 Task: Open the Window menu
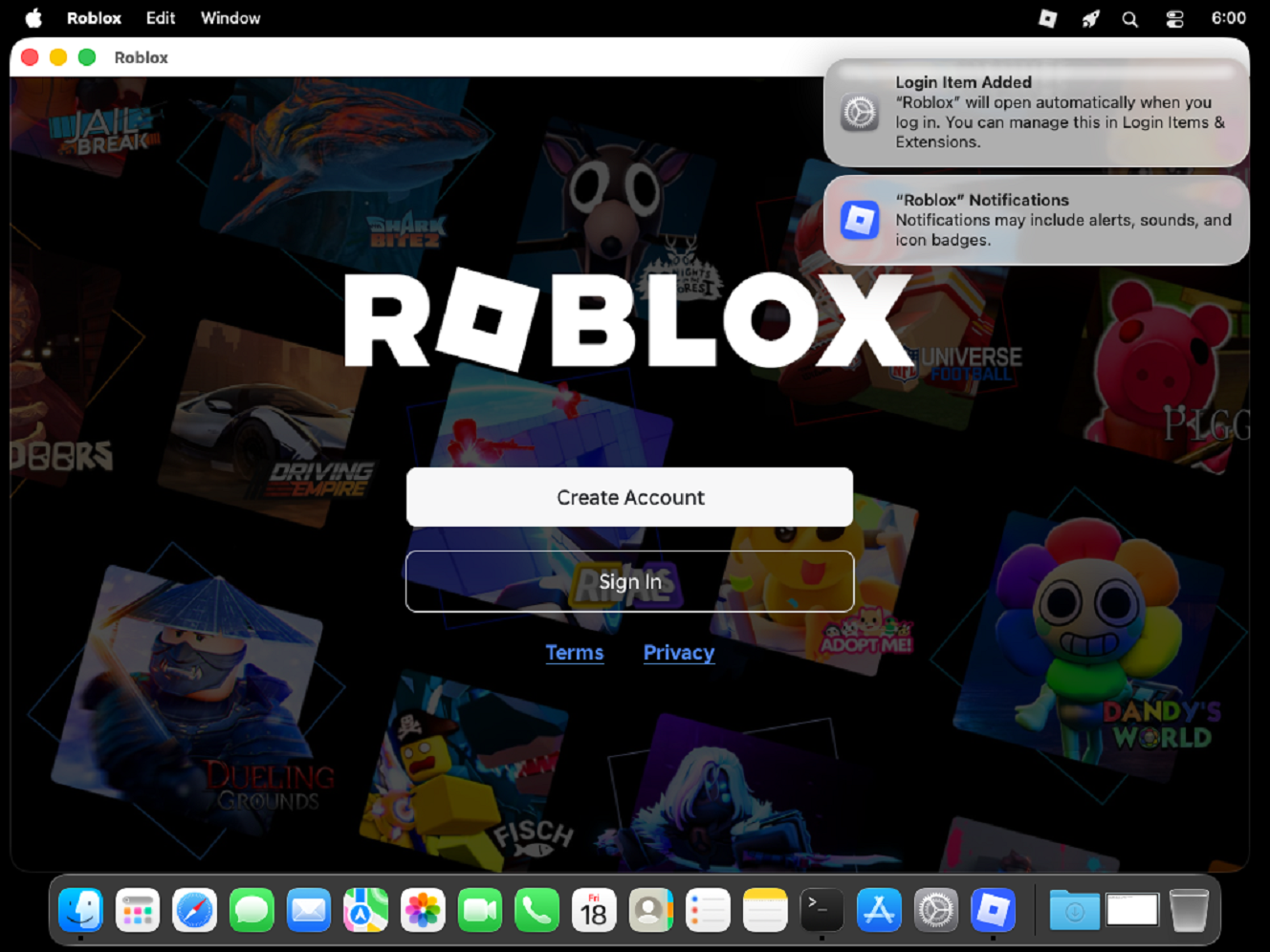pyautogui.click(x=230, y=18)
